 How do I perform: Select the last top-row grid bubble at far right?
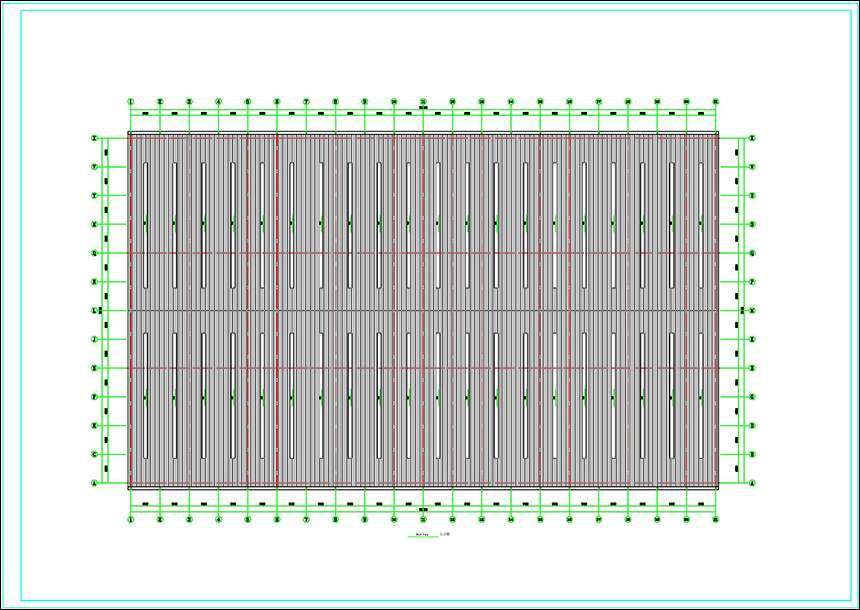pyautogui.click(x=716, y=101)
